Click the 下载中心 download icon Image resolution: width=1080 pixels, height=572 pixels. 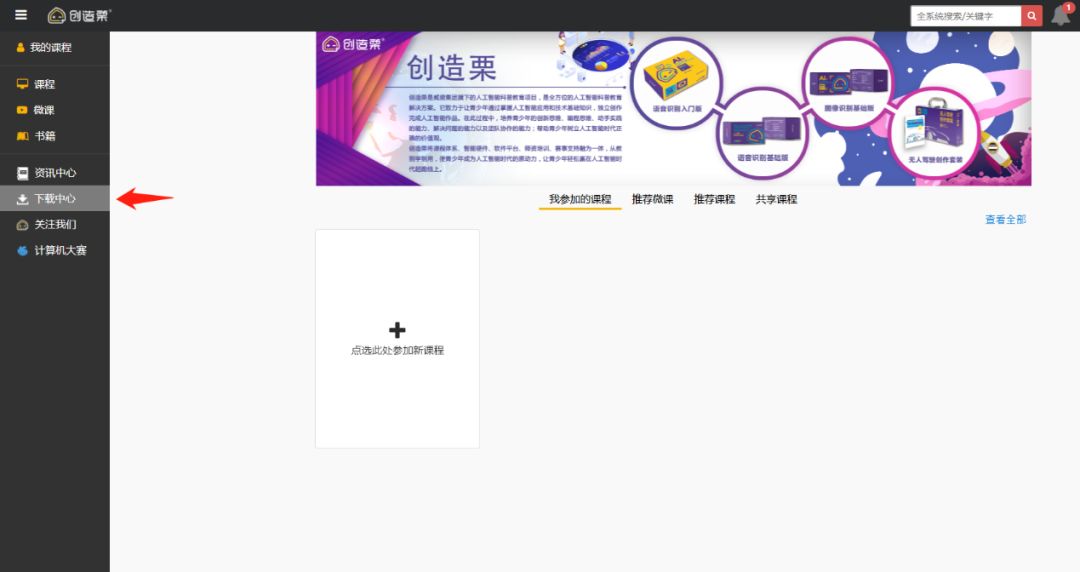[22, 199]
